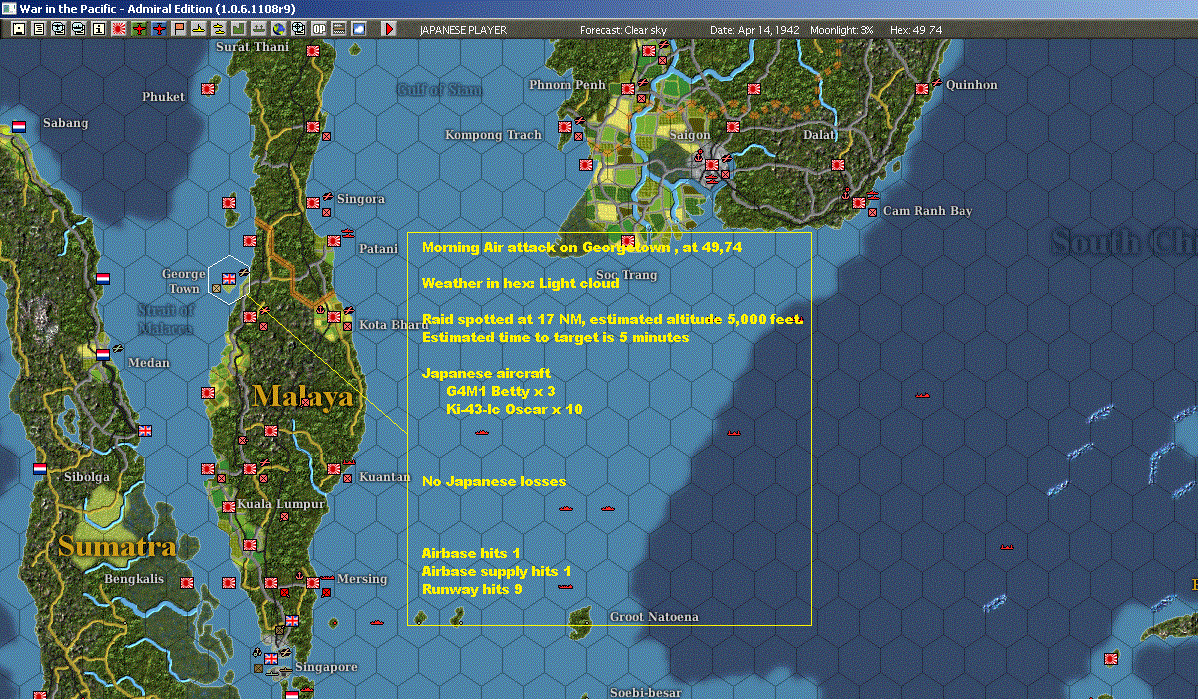
Task: Click the gray ship silhouette toolbar icon
Action: tap(258, 29)
